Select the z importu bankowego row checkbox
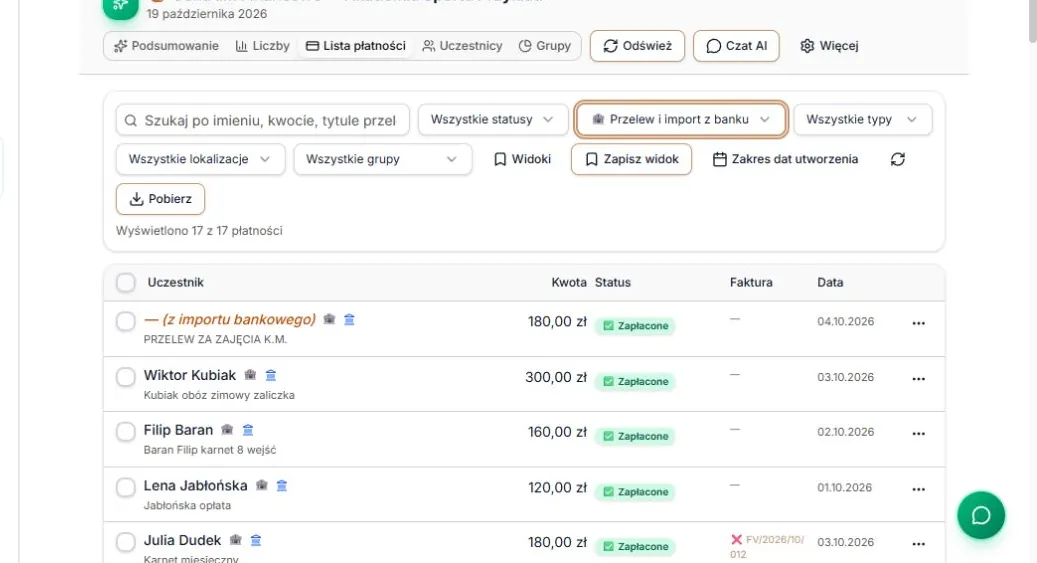Screen dimensions: 1037x563 click(x=126, y=322)
